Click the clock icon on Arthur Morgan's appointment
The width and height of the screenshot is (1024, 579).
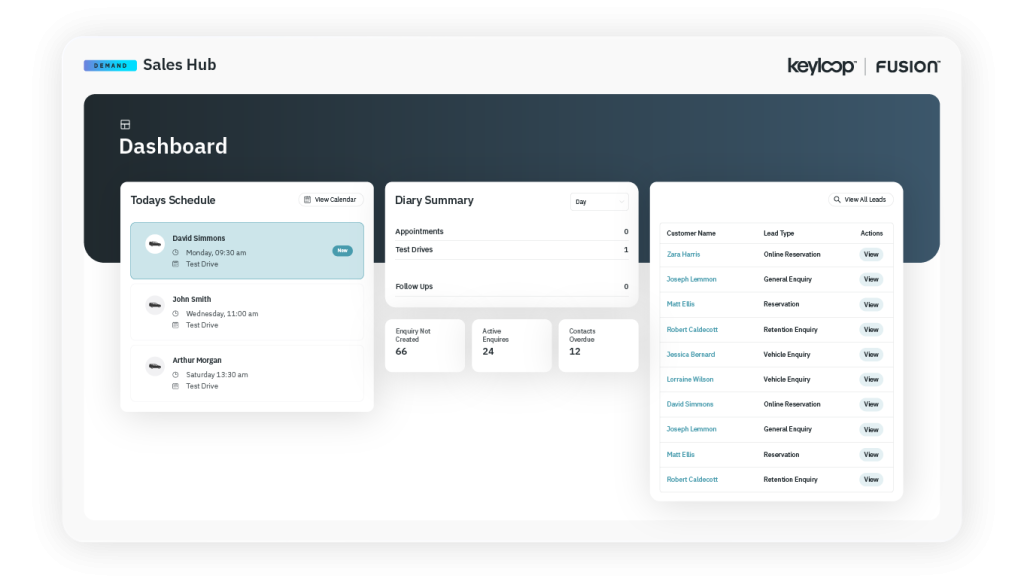tap(175, 374)
